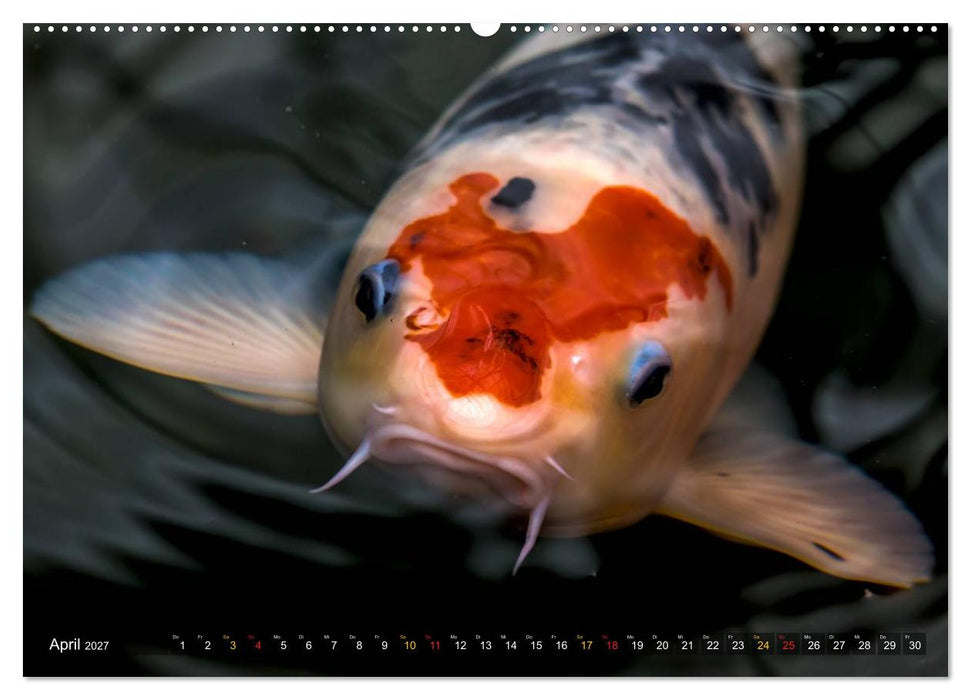This screenshot has height=700, width=971.
Task: Select day 26 in the calendar strip
Action: point(814,644)
